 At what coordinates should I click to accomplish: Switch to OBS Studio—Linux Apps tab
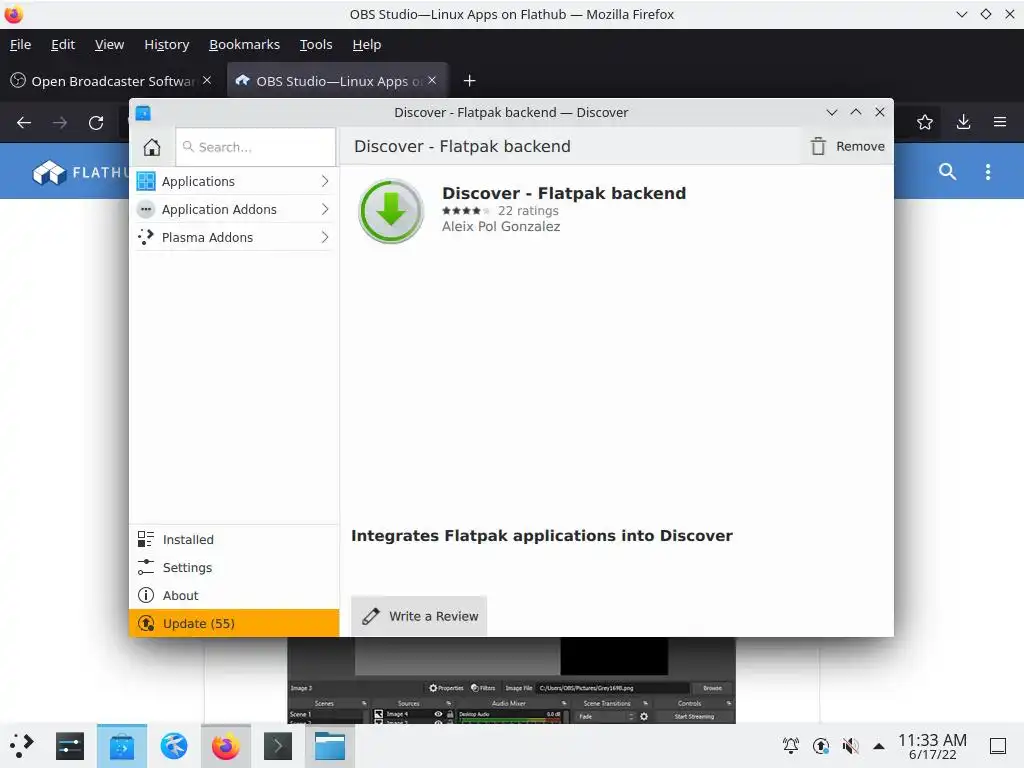click(338, 80)
